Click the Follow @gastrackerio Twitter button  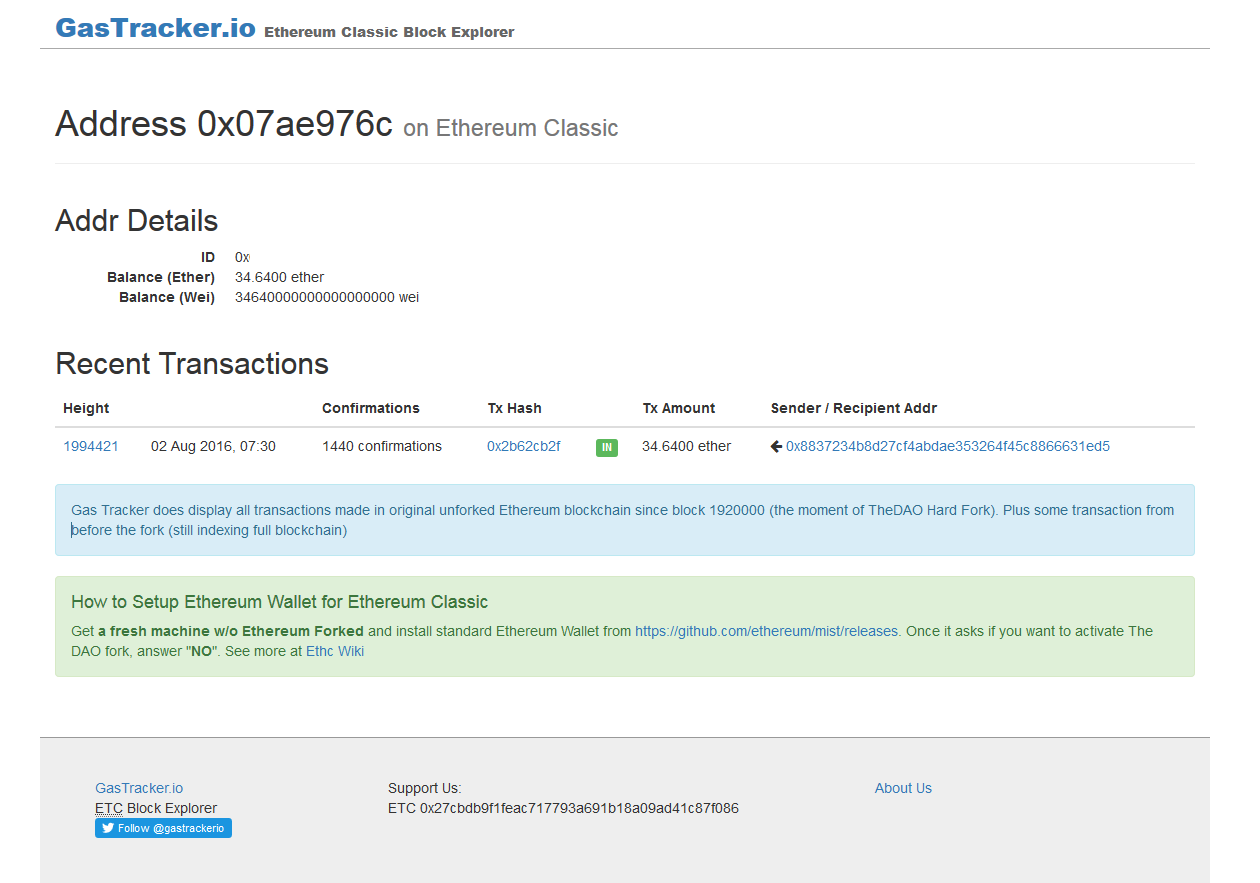(x=163, y=828)
